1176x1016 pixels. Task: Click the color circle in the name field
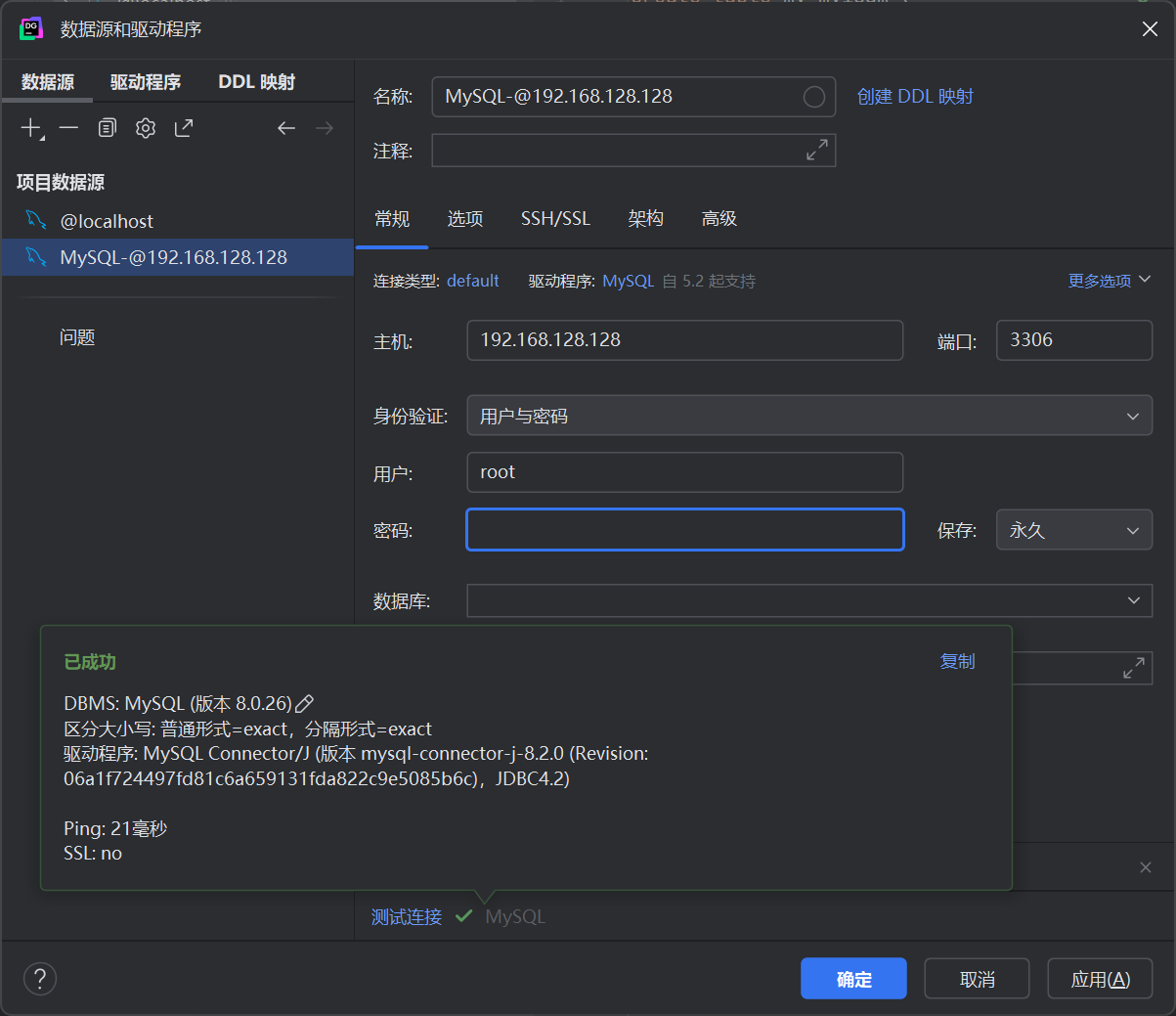click(813, 97)
